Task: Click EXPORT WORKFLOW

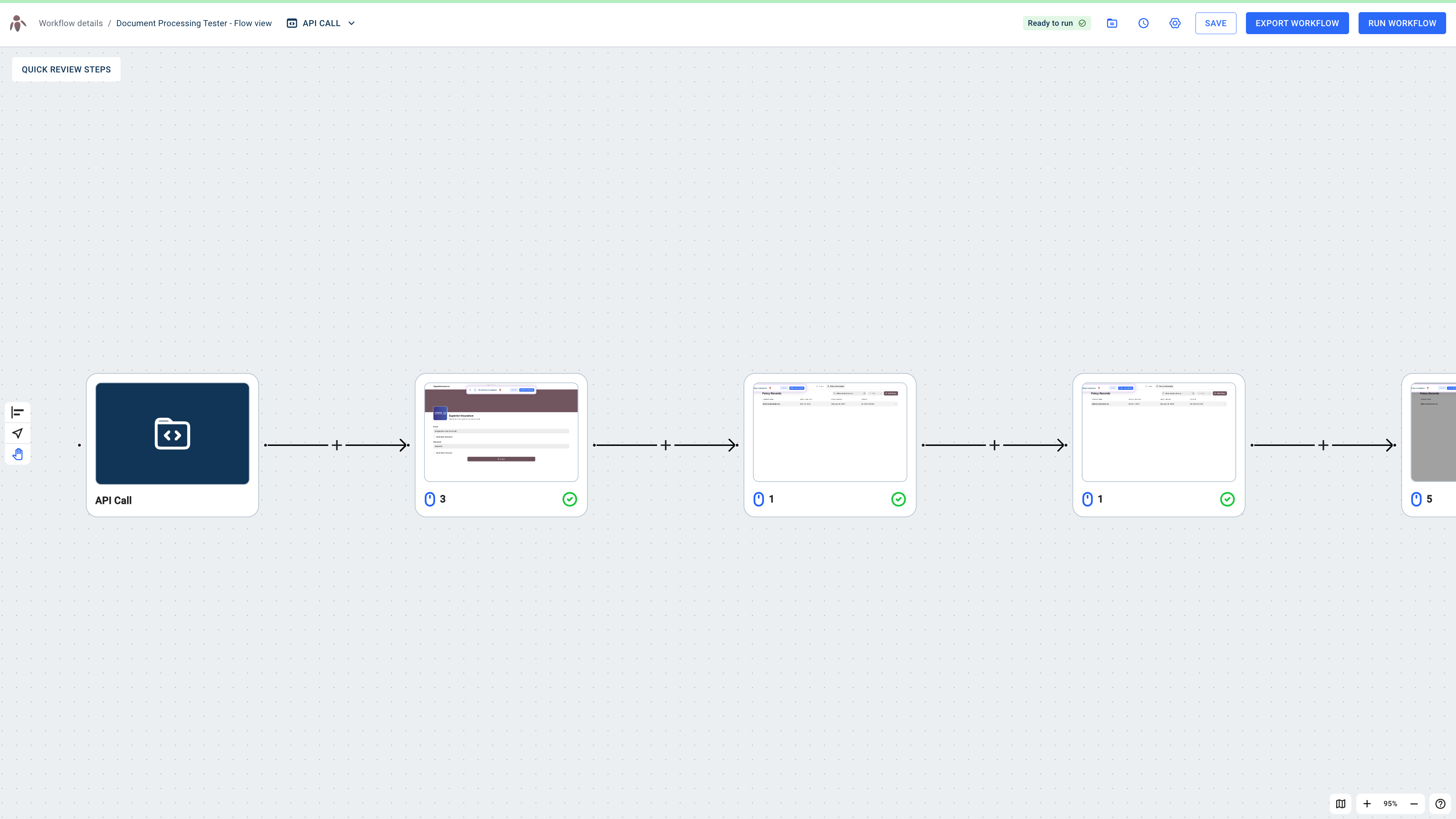Action: (1297, 23)
